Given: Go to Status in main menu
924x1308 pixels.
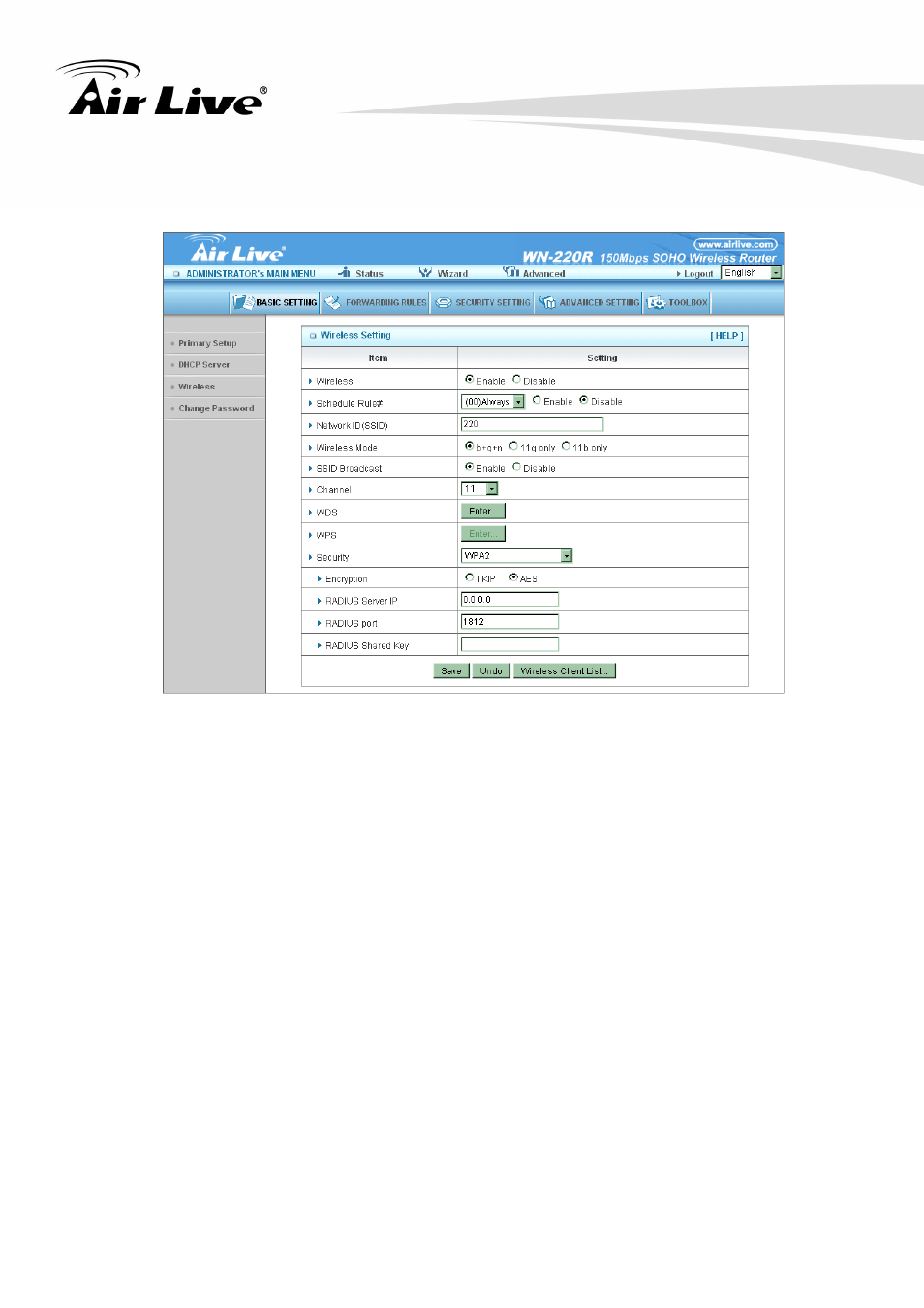Looking at the screenshot, I should (369, 274).
